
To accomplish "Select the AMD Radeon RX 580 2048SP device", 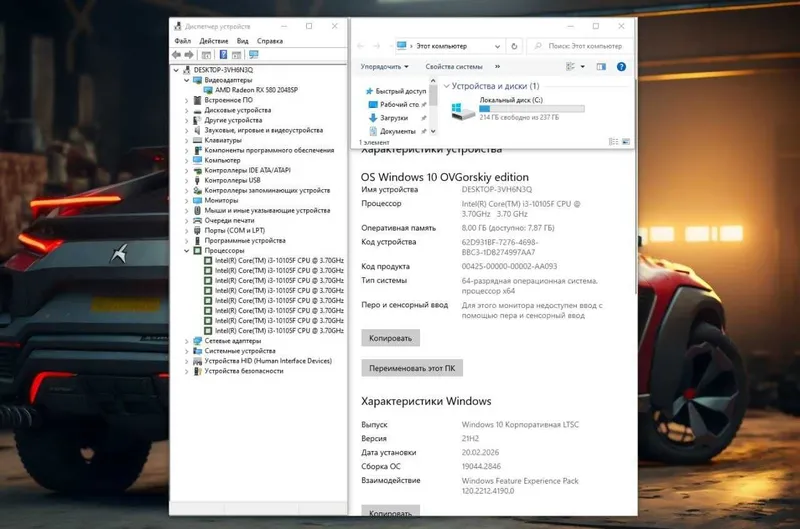I will click(256, 90).
